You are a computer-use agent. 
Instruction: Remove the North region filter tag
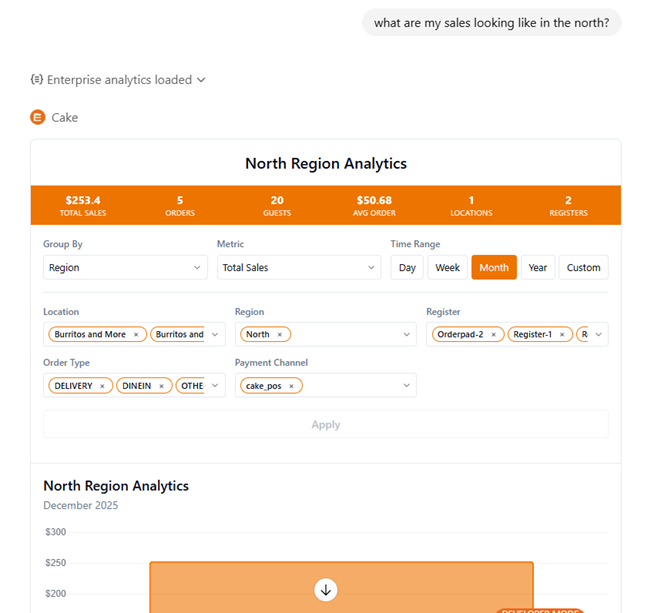tap(280, 335)
